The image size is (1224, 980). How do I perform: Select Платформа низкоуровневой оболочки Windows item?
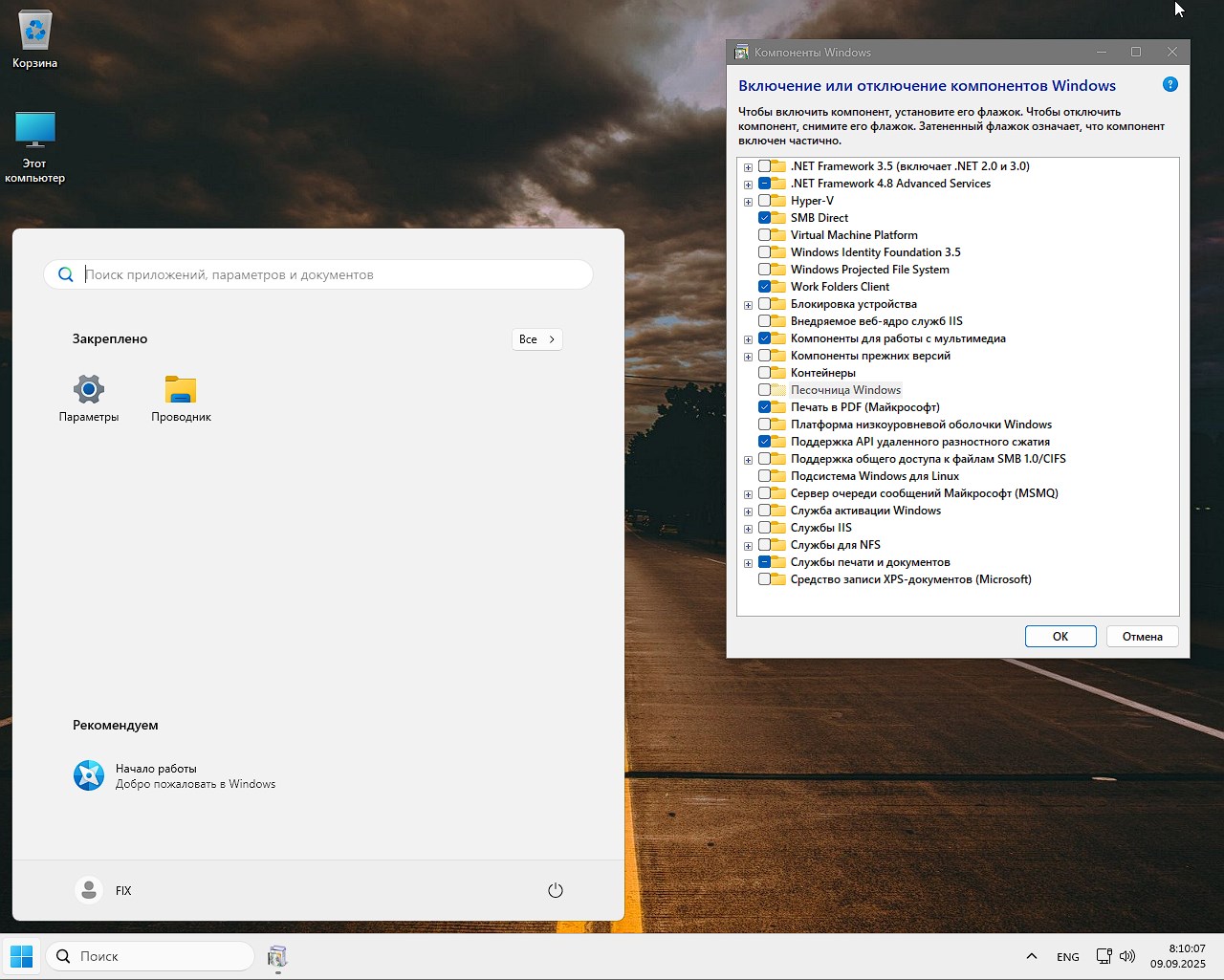[921, 425]
